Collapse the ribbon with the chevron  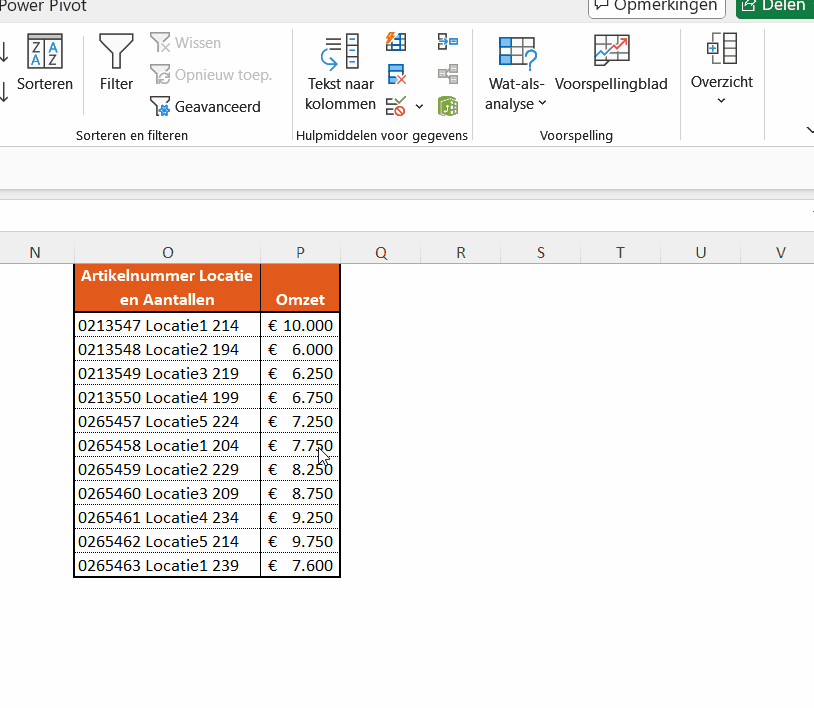click(x=809, y=130)
